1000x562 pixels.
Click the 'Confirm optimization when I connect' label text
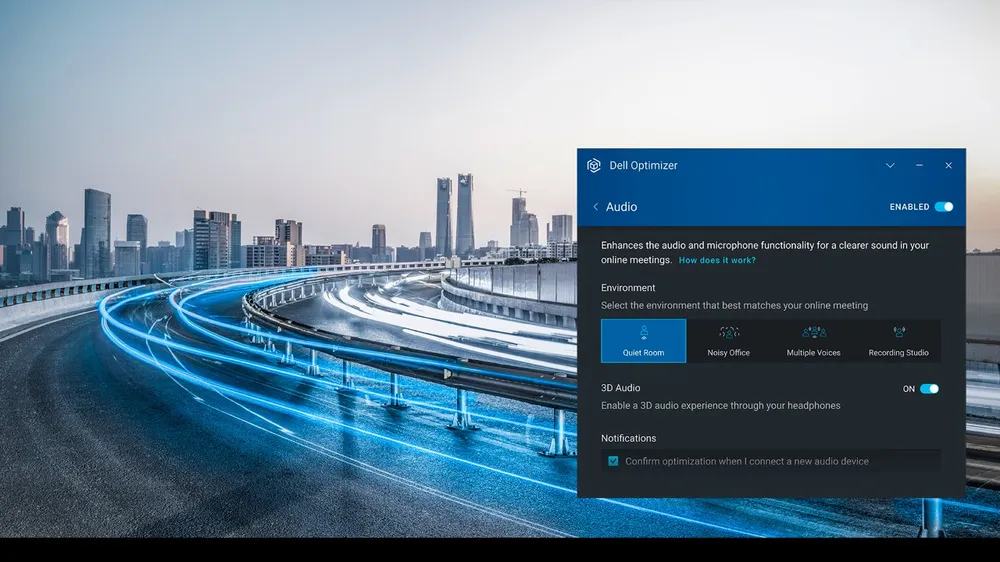point(746,461)
